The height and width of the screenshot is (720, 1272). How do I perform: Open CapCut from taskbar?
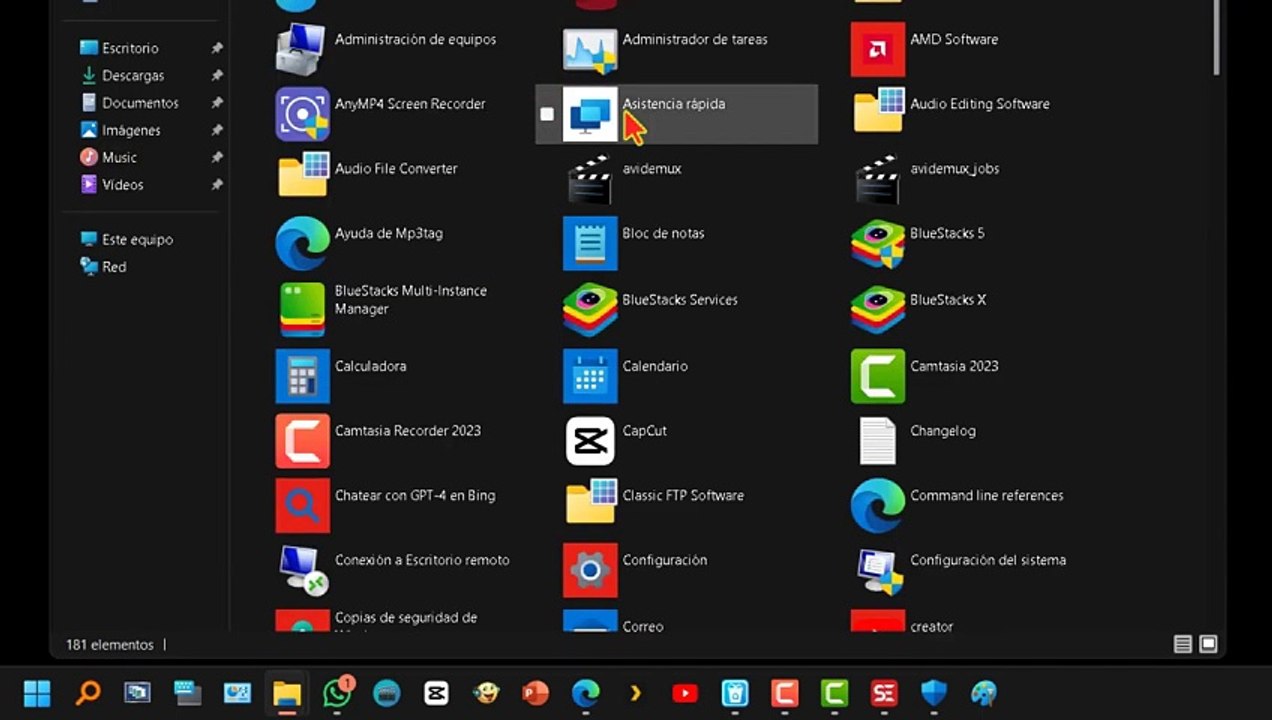436,693
